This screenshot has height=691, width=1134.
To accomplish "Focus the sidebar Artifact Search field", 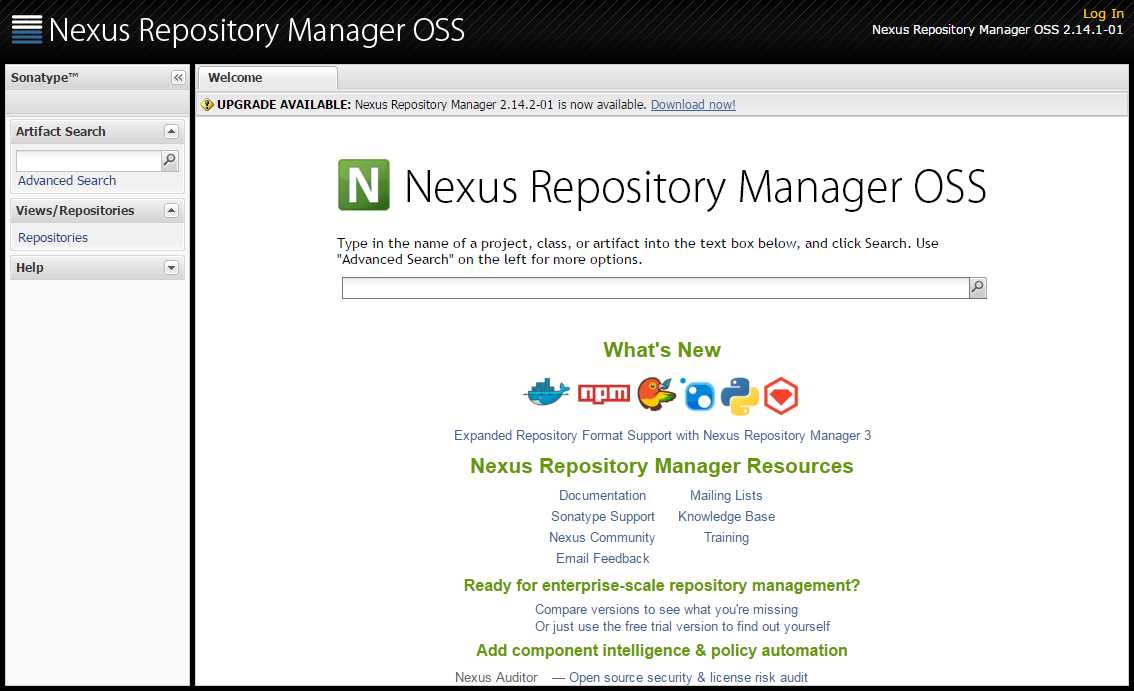I will [89, 161].
